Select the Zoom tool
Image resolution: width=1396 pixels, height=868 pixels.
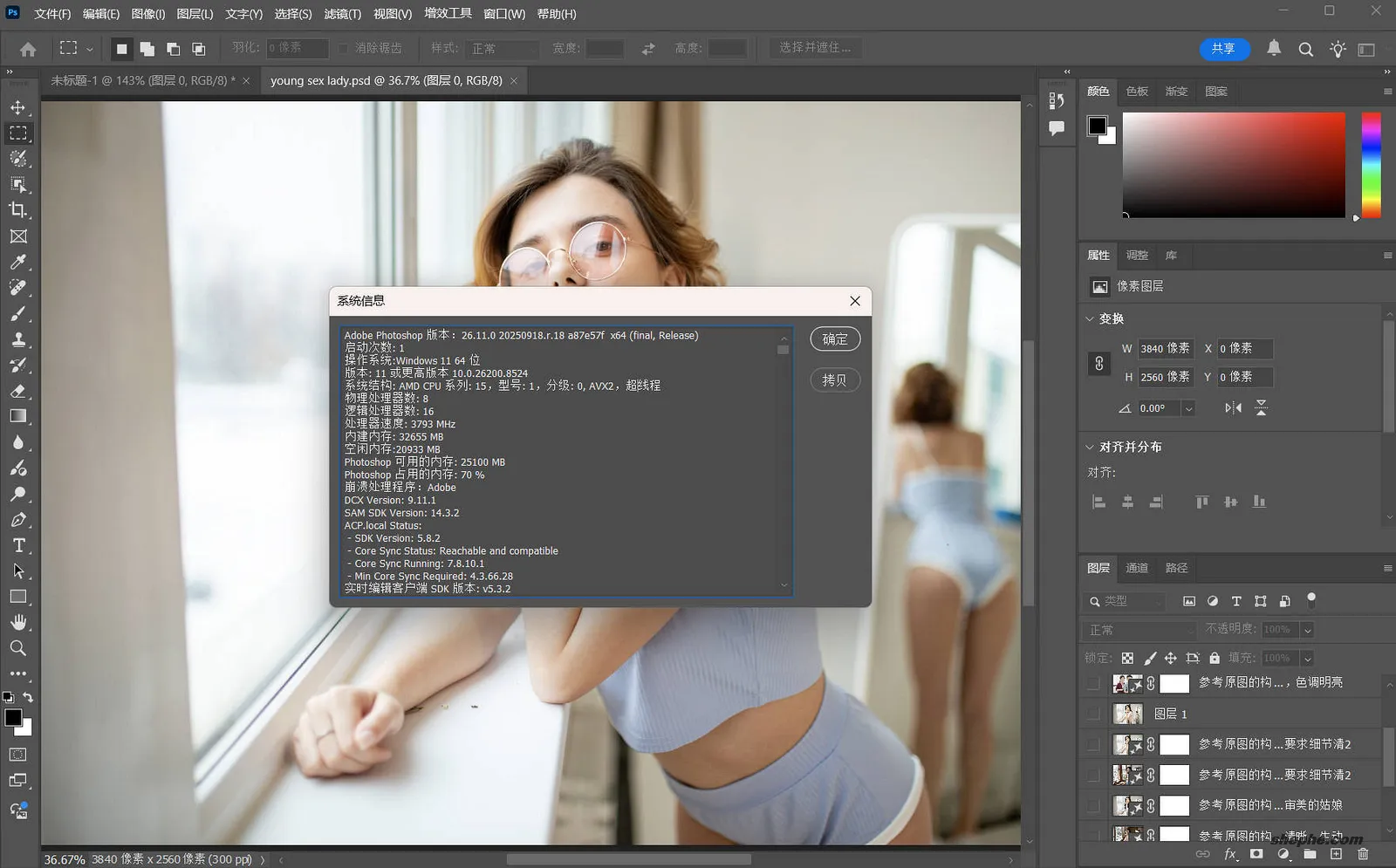[x=17, y=648]
